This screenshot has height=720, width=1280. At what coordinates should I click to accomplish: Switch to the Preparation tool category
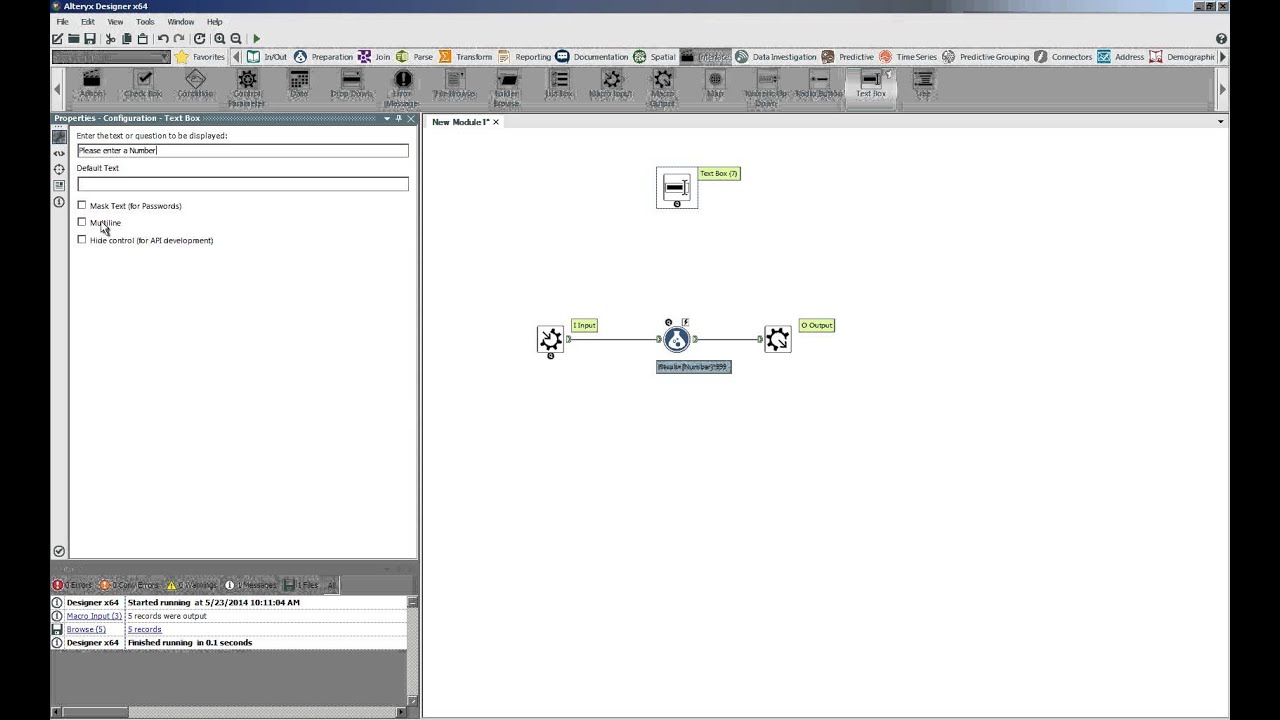click(x=324, y=57)
